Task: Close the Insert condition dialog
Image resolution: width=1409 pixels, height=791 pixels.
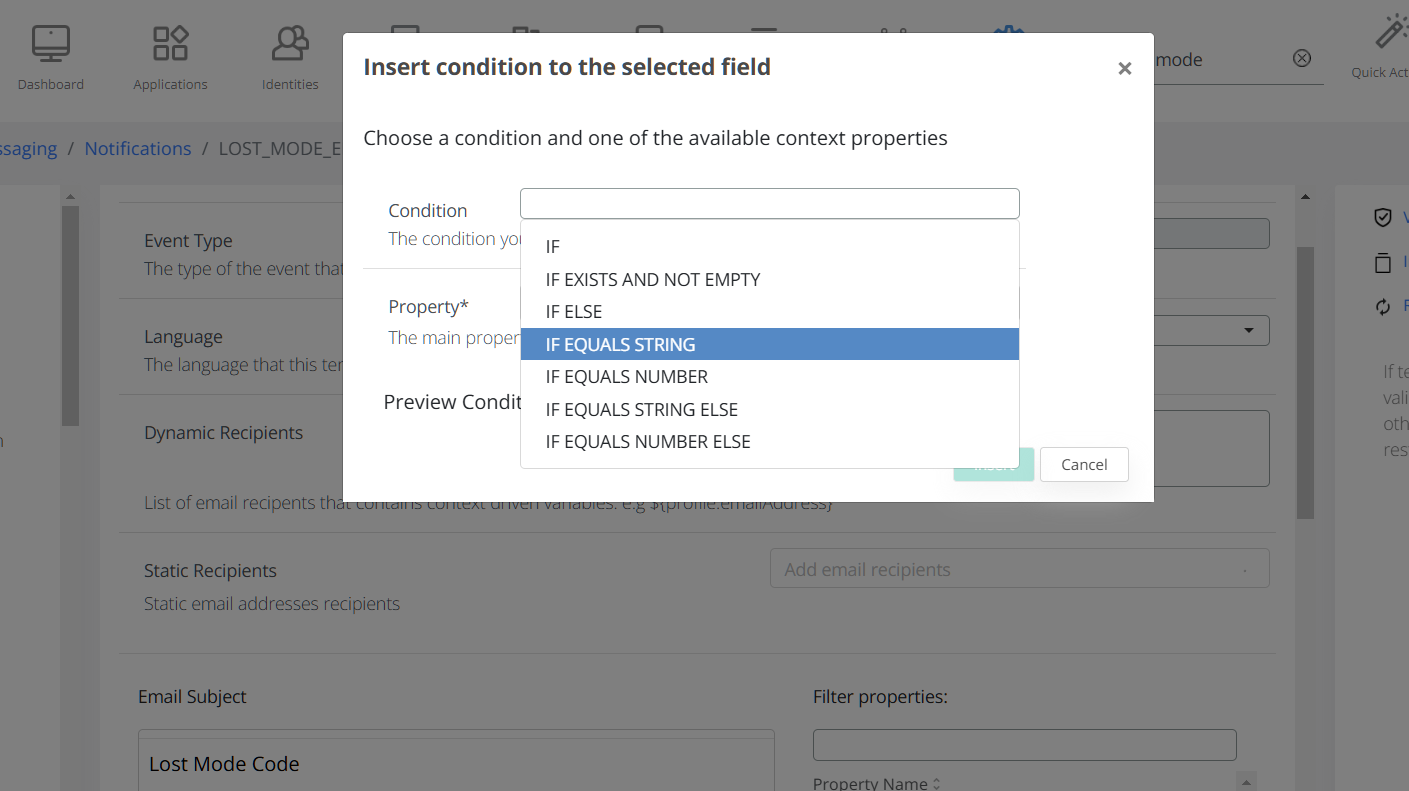Action: pos(1125,68)
